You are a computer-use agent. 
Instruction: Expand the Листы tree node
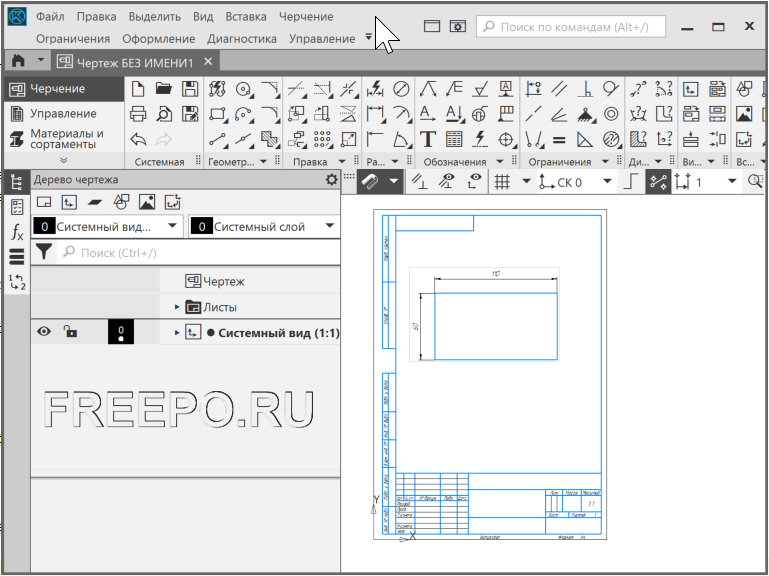[178, 307]
